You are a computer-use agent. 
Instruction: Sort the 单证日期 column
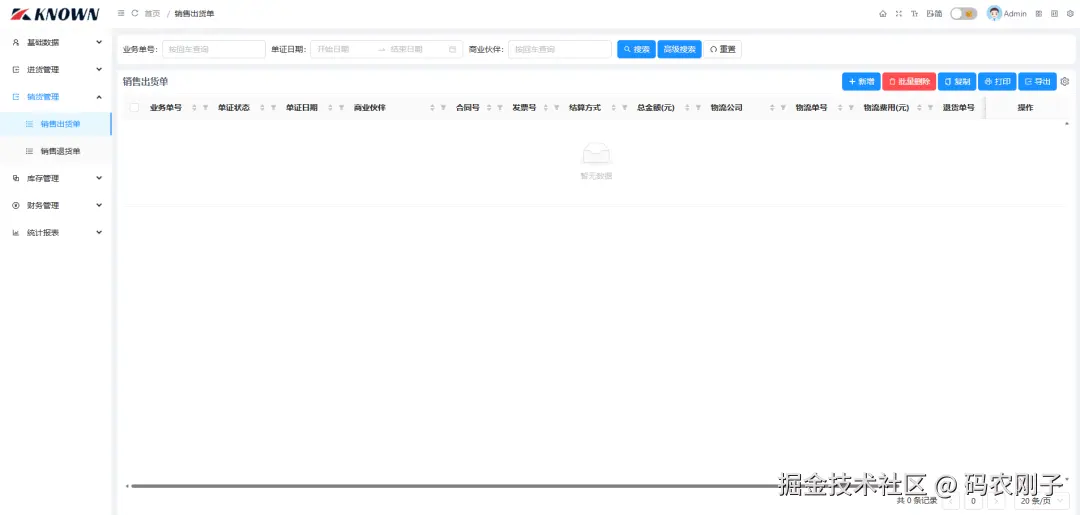click(x=331, y=108)
